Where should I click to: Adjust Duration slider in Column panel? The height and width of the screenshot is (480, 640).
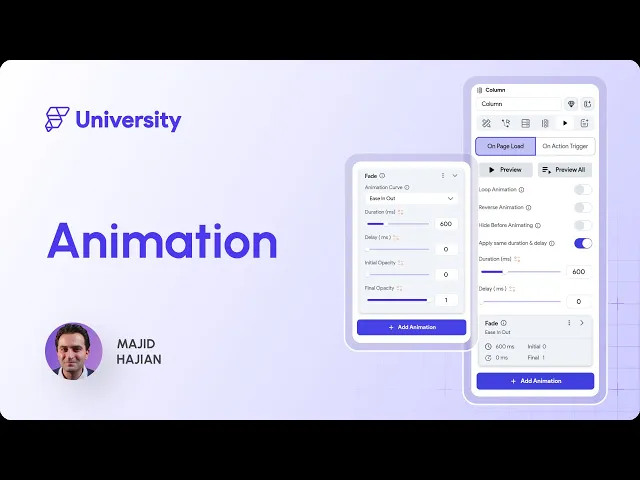click(x=521, y=272)
